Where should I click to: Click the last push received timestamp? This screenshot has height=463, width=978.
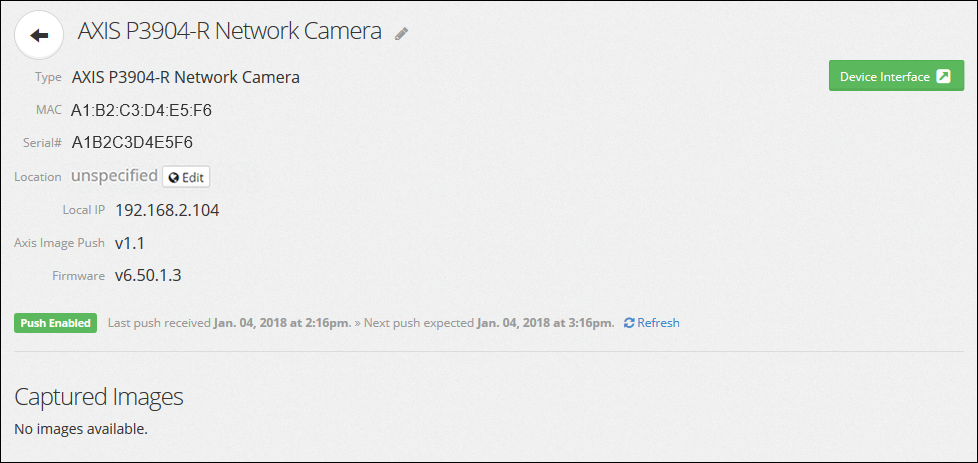[x=282, y=323]
